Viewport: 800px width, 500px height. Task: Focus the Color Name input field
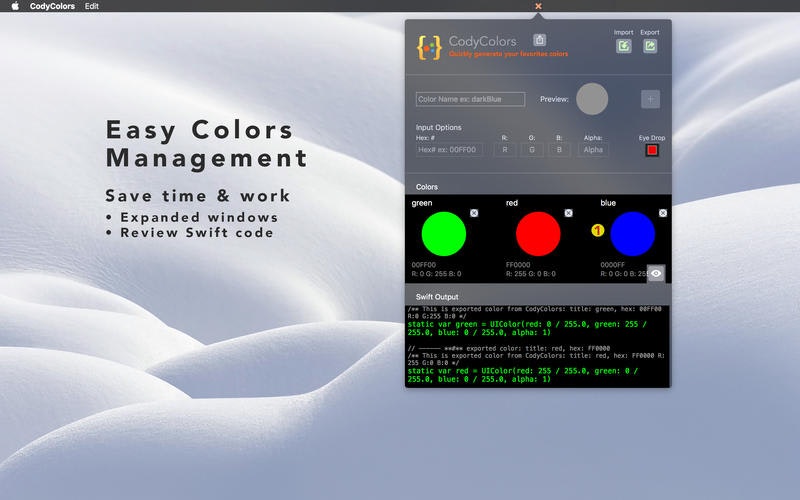click(470, 99)
